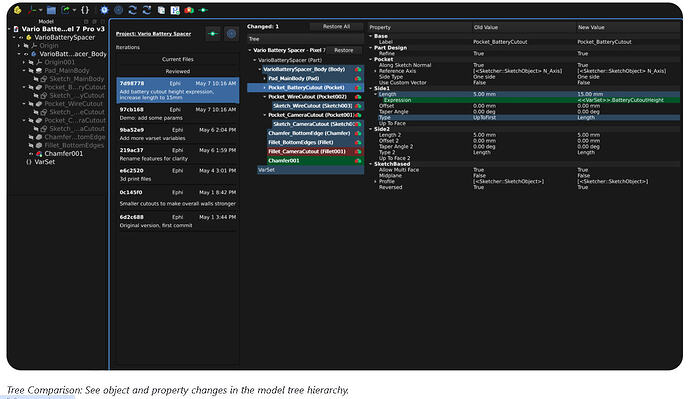Click the green commit button beside project title
This screenshot has width=690, height=399.
pyautogui.click(x=213, y=34)
